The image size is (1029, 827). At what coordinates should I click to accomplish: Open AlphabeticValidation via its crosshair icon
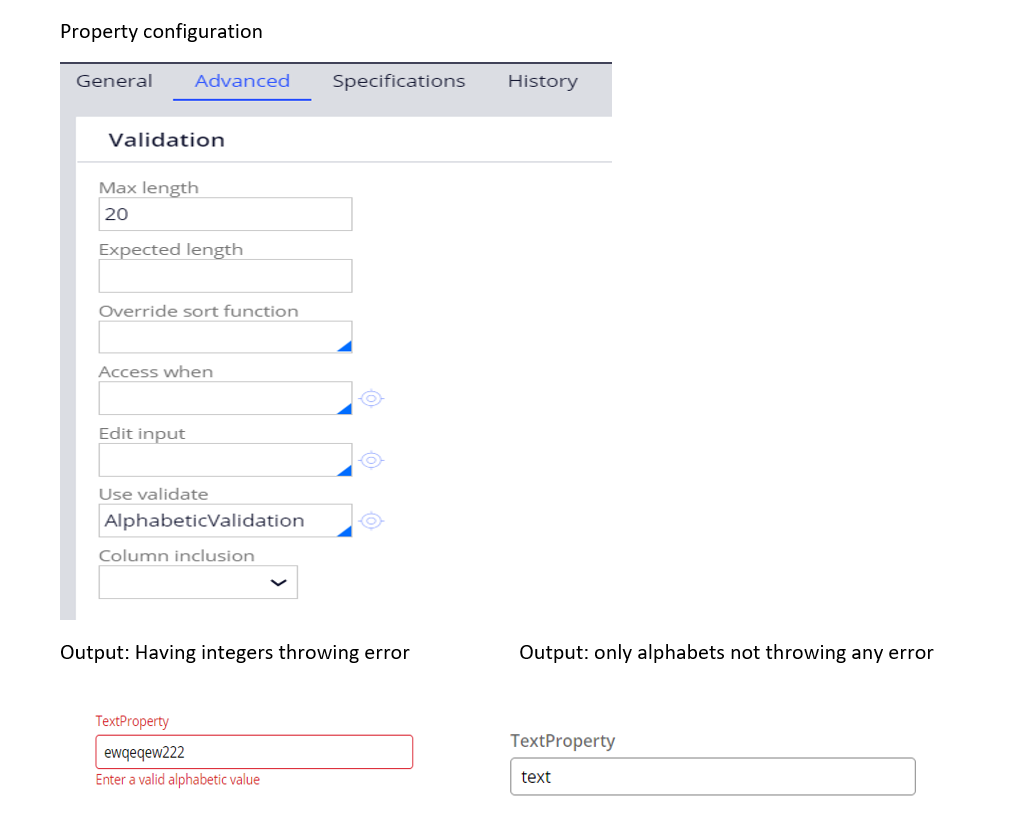tap(371, 520)
